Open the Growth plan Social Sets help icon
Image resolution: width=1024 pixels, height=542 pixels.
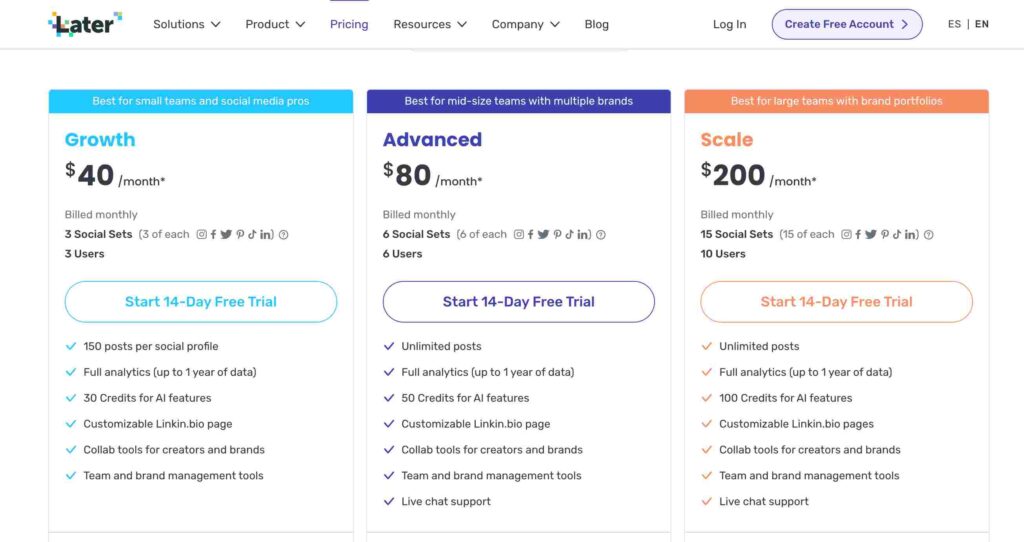(x=283, y=234)
